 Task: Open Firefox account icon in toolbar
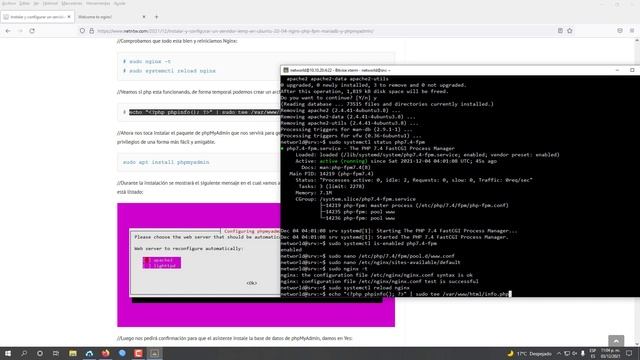620,31
